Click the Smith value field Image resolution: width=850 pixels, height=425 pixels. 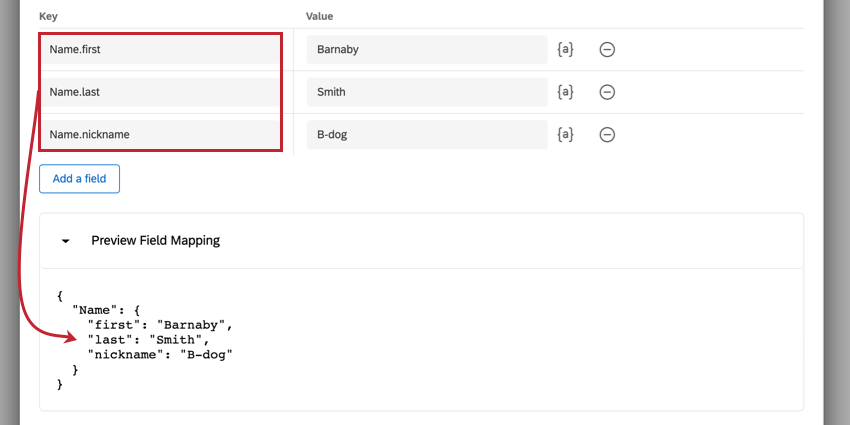427,92
